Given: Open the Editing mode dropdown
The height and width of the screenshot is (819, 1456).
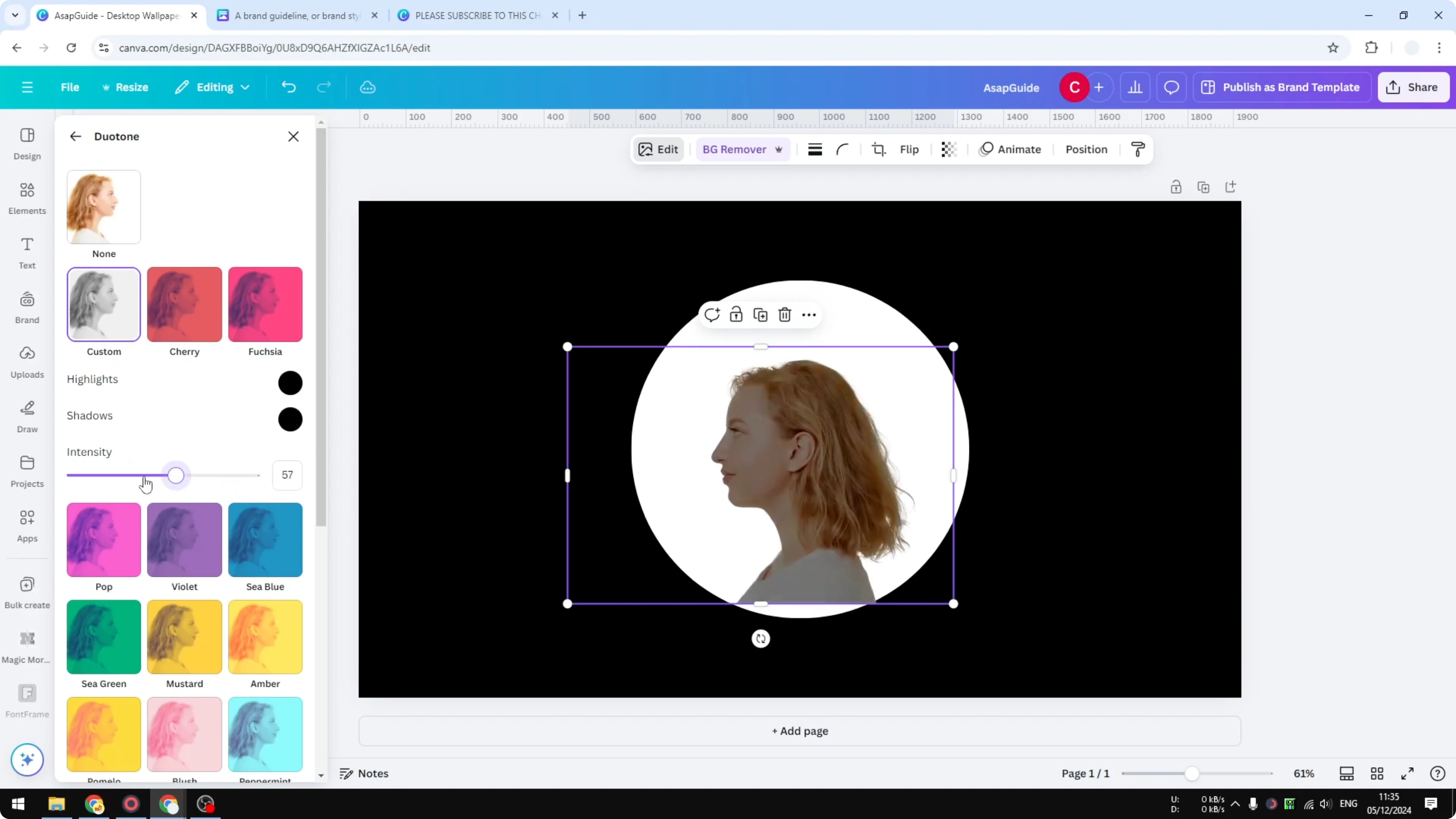Looking at the screenshot, I should (212, 87).
